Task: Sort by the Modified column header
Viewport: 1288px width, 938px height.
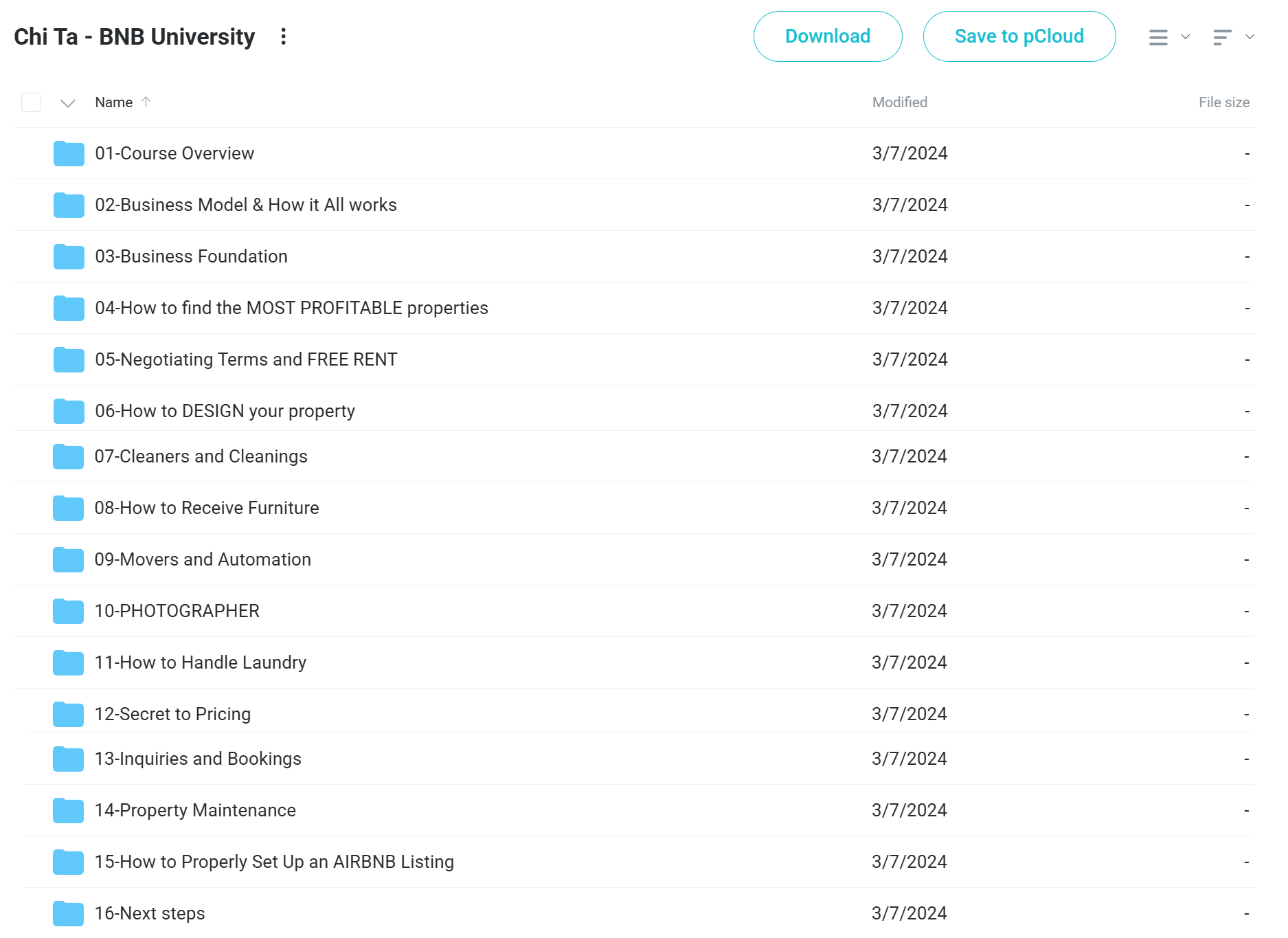Action: 899,102
